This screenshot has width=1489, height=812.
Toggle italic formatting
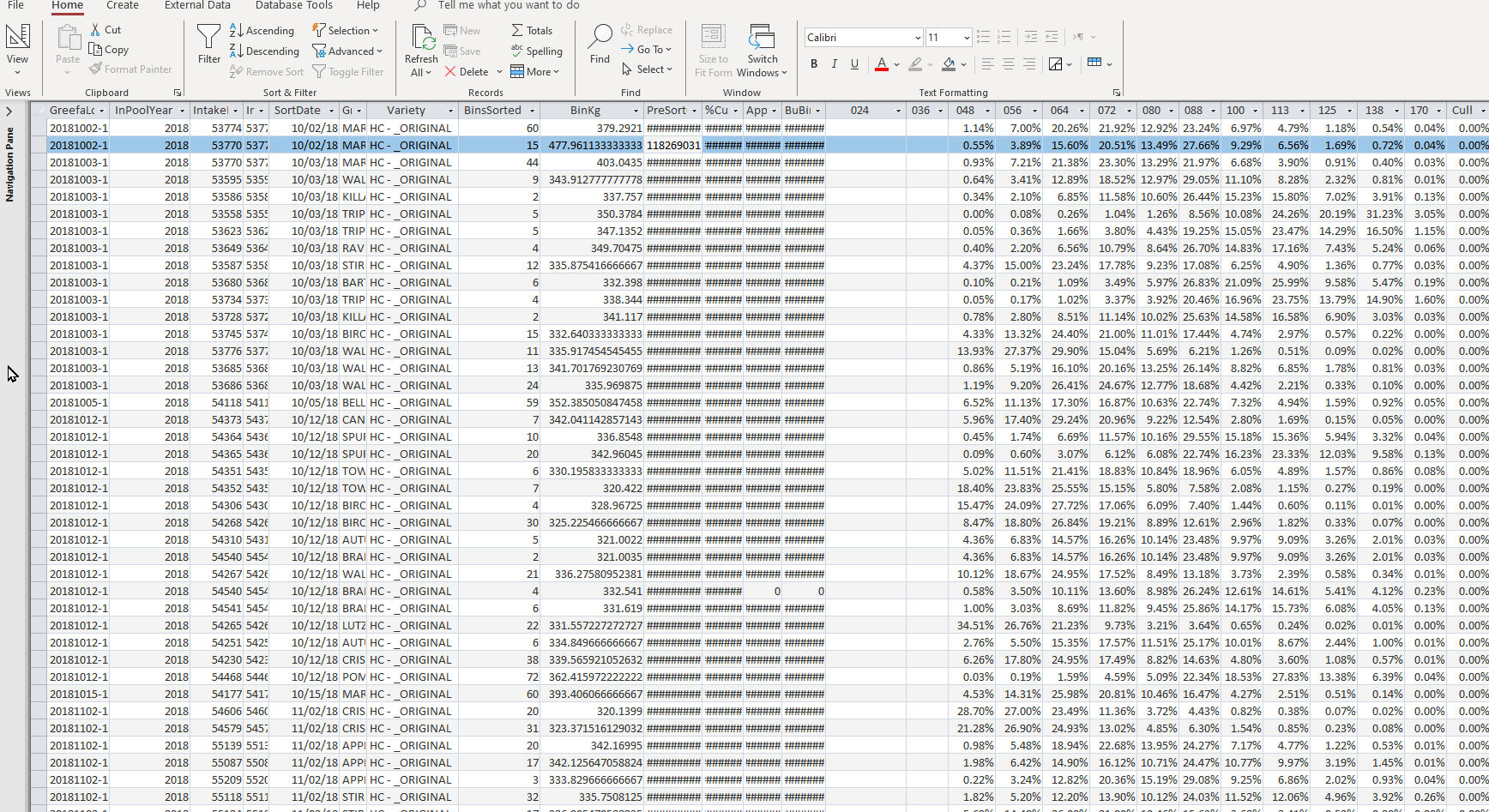(x=834, y=64)
